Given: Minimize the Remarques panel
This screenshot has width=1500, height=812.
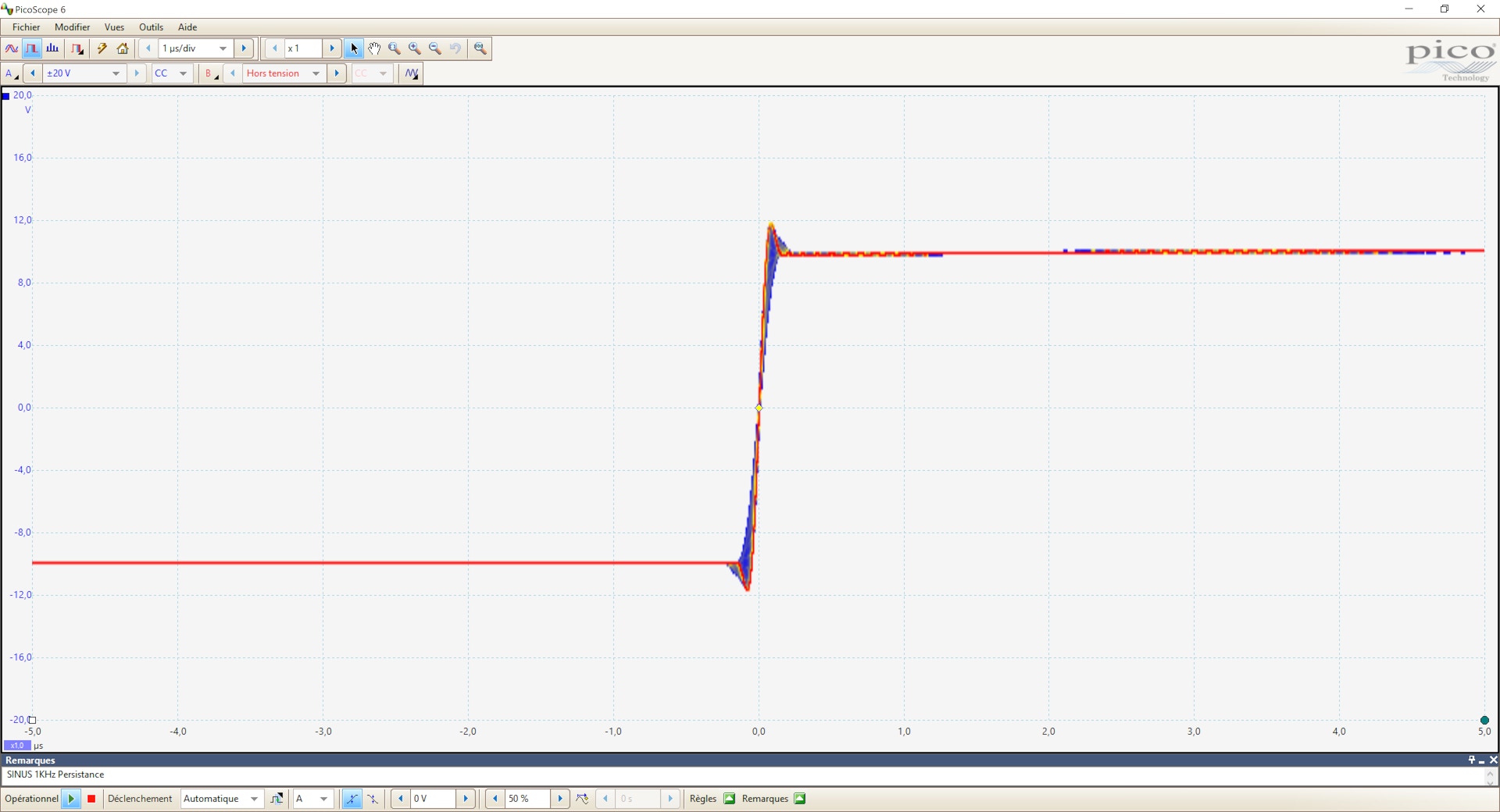Looking at the screenshot, I should (x=1482, y=760).
